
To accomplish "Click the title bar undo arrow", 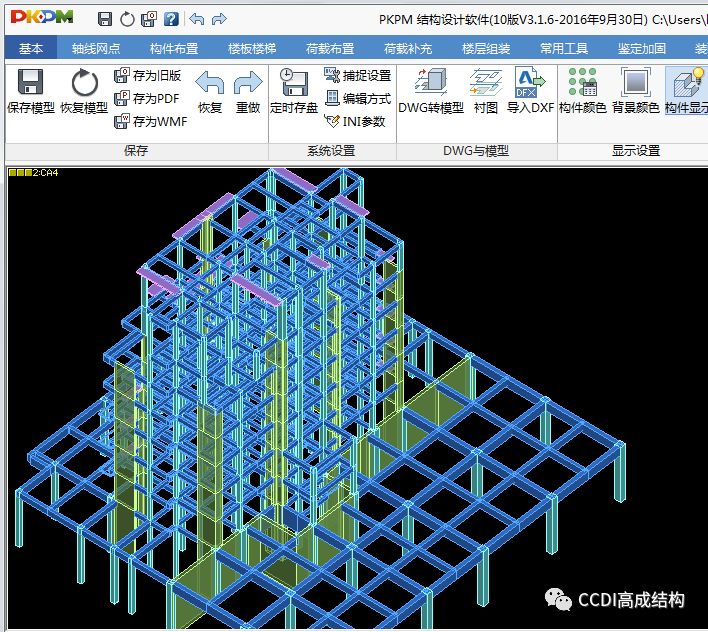I will click(x=197, y=19).
